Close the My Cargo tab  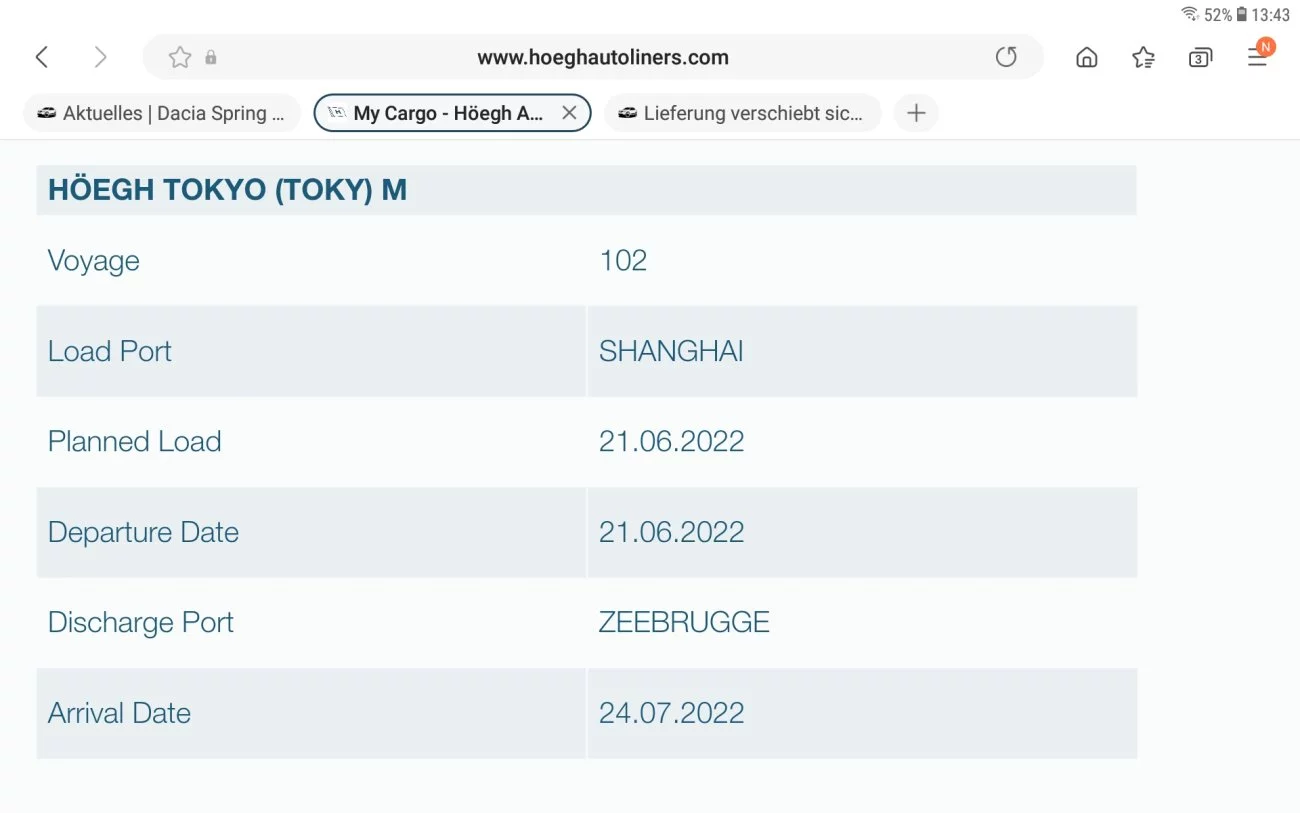pos(569,113)
